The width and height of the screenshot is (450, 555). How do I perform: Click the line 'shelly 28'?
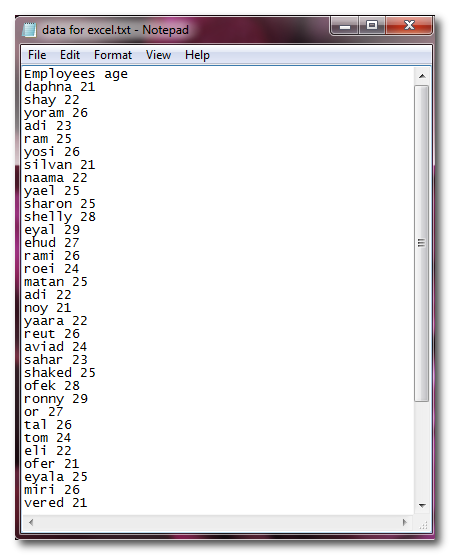coord(59,217)
